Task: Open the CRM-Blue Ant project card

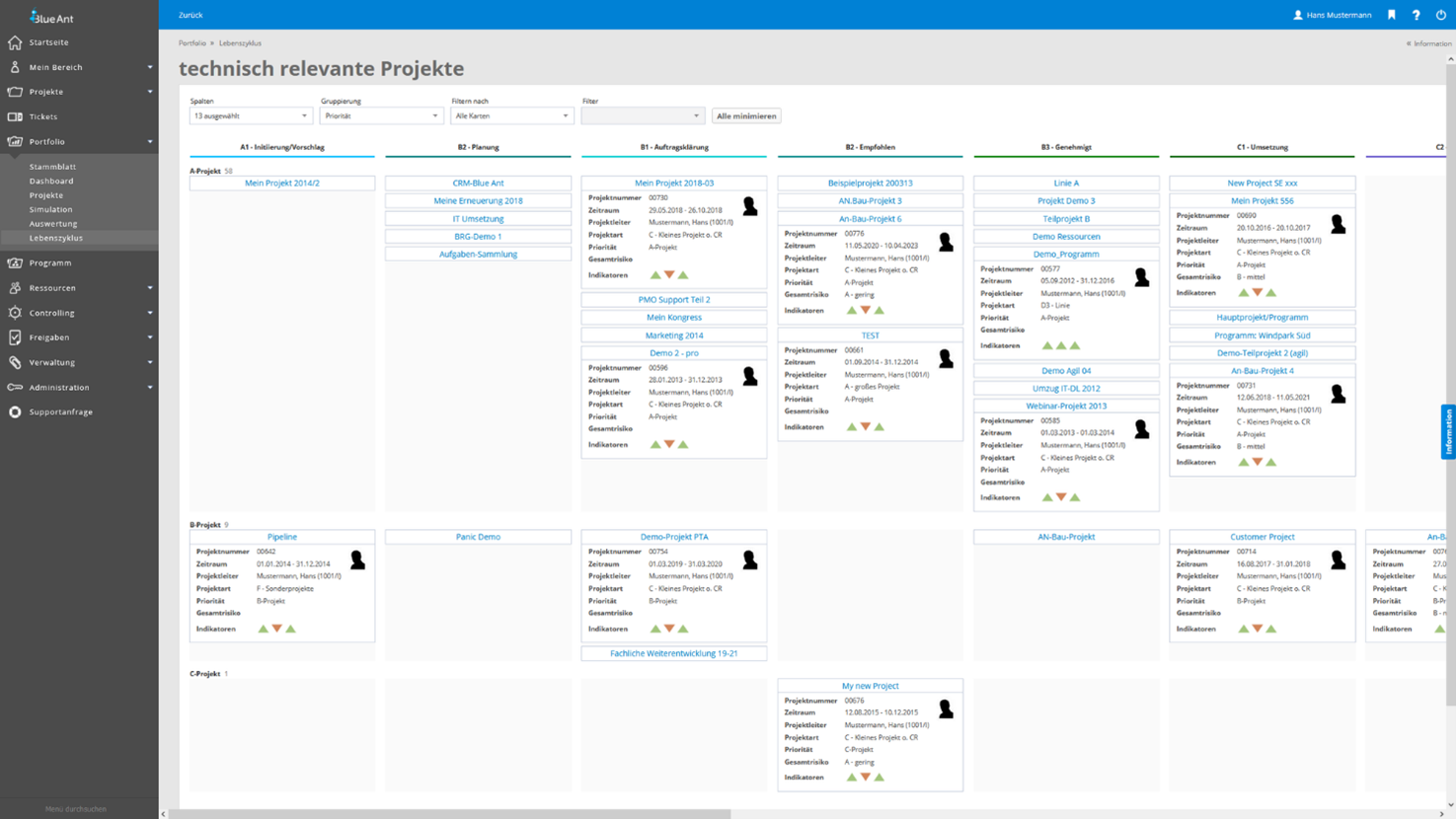Action: coord(478,184)
